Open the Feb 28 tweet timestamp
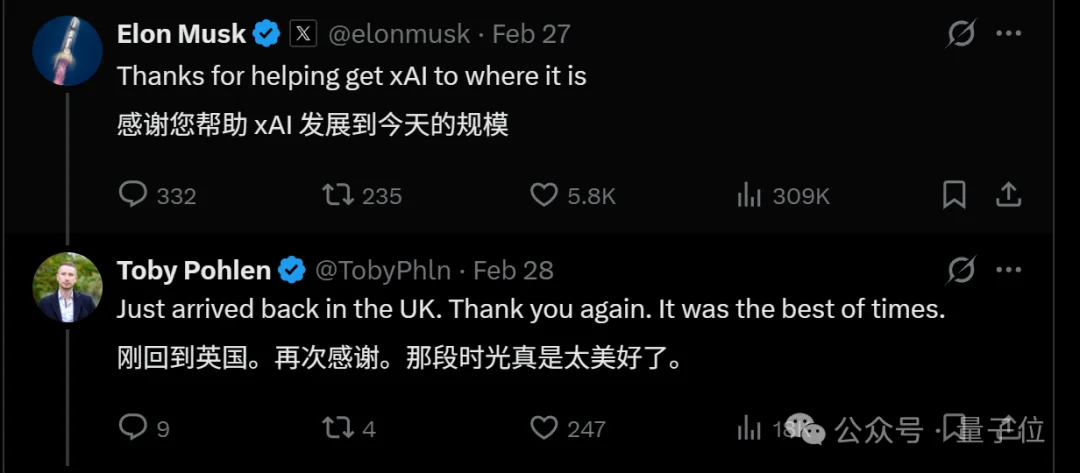The height and width of the screenshot is (473, 1080). (x=513, y=270)
